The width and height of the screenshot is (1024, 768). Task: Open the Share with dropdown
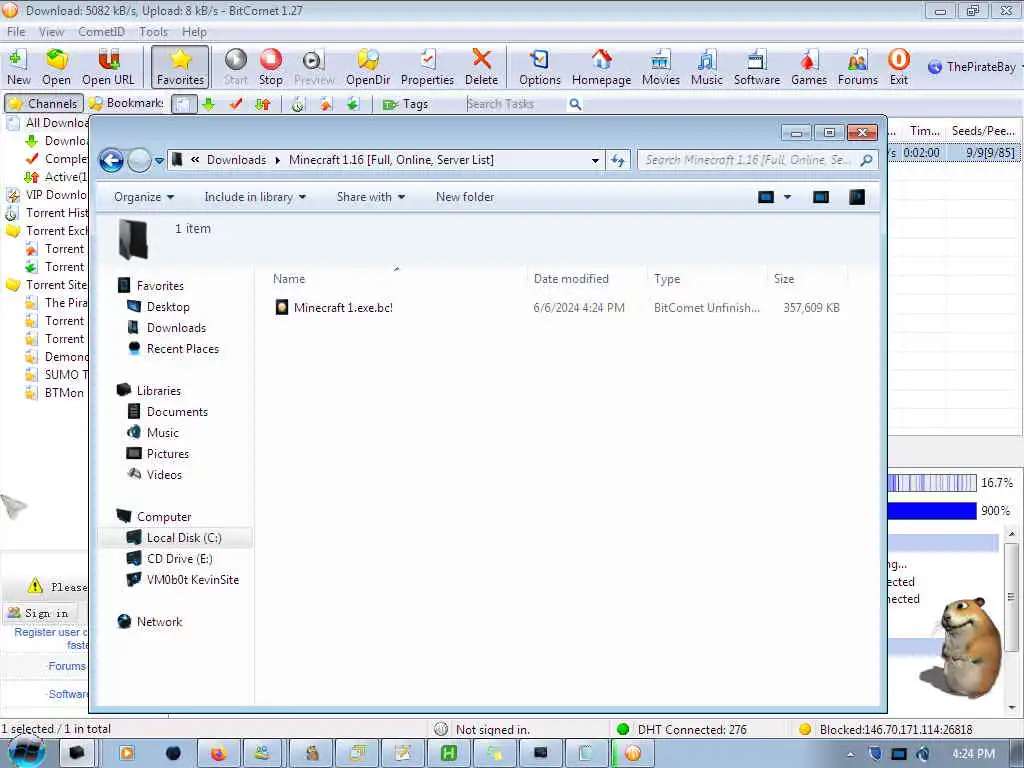[371, 197]
